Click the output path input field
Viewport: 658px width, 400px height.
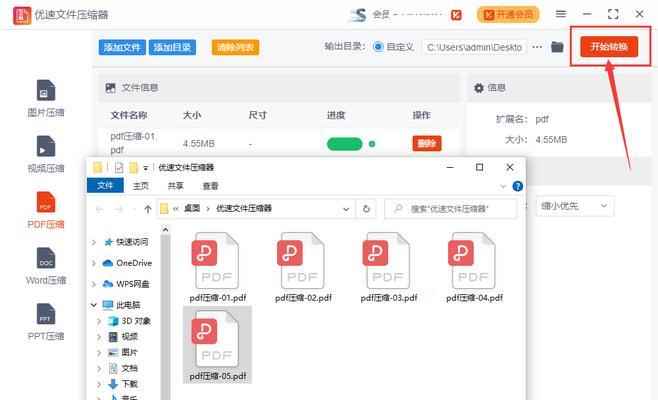[474, 47]
